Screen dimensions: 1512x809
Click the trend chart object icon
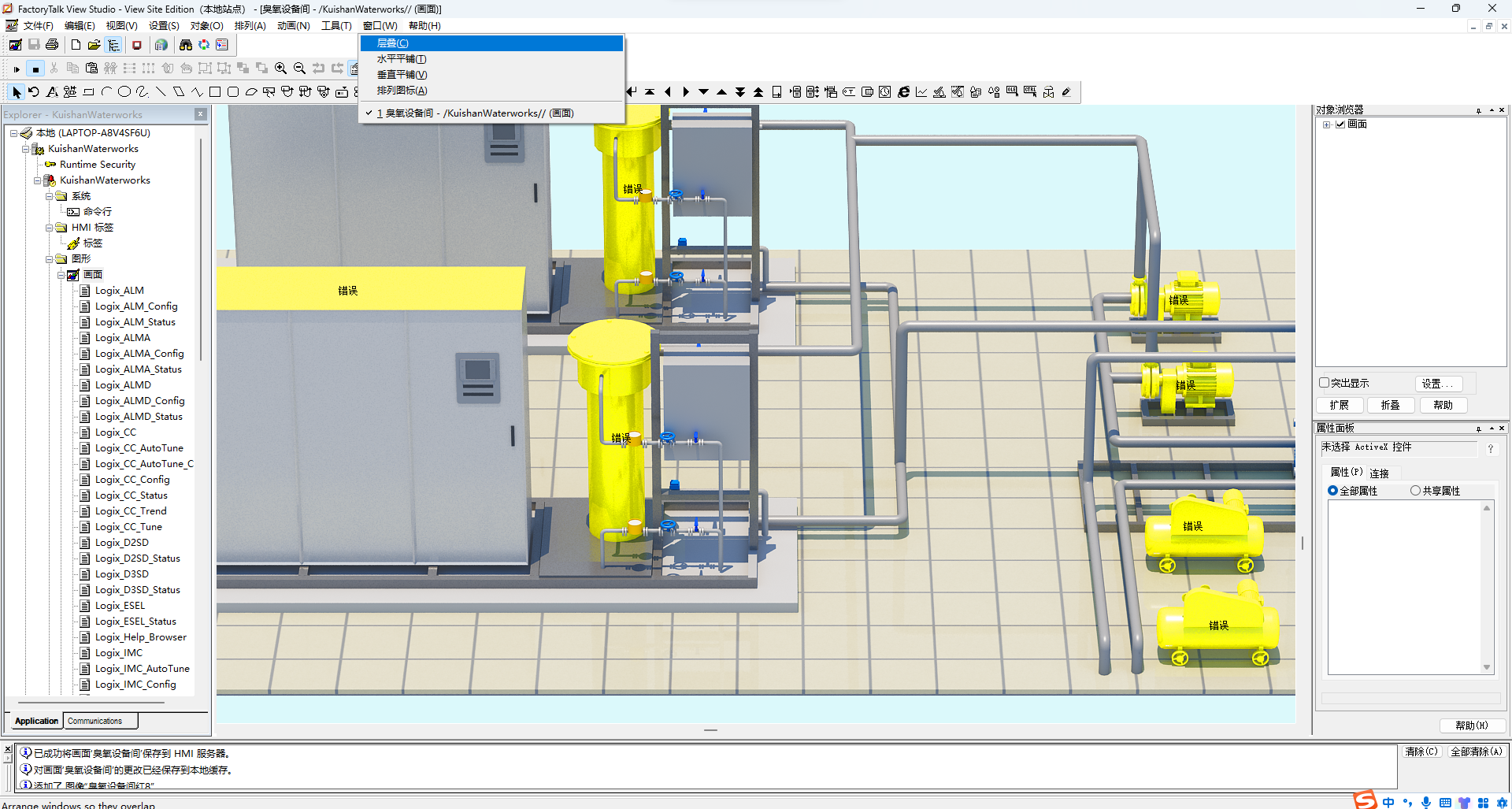click(x=921, y=92)
